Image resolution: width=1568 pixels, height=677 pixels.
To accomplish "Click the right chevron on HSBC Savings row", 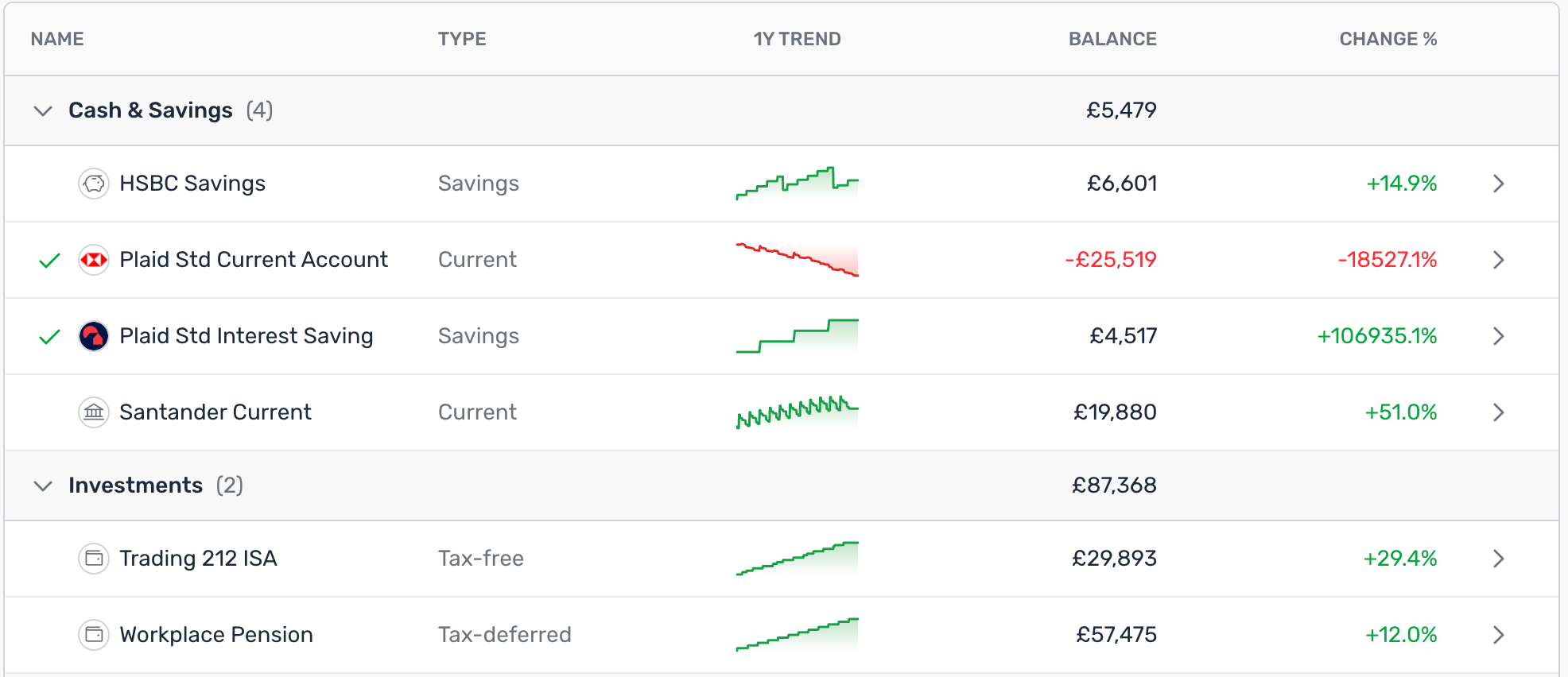I will pos(1499,183).
